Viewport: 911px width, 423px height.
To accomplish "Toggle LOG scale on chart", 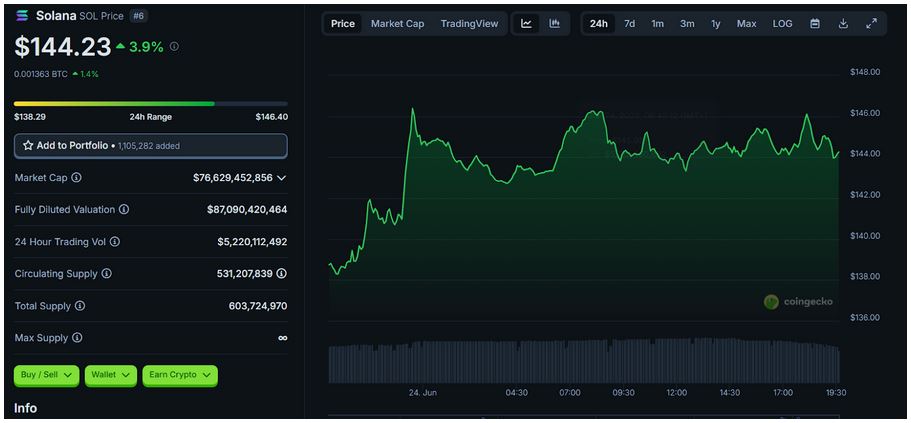I will click(782, 24).
